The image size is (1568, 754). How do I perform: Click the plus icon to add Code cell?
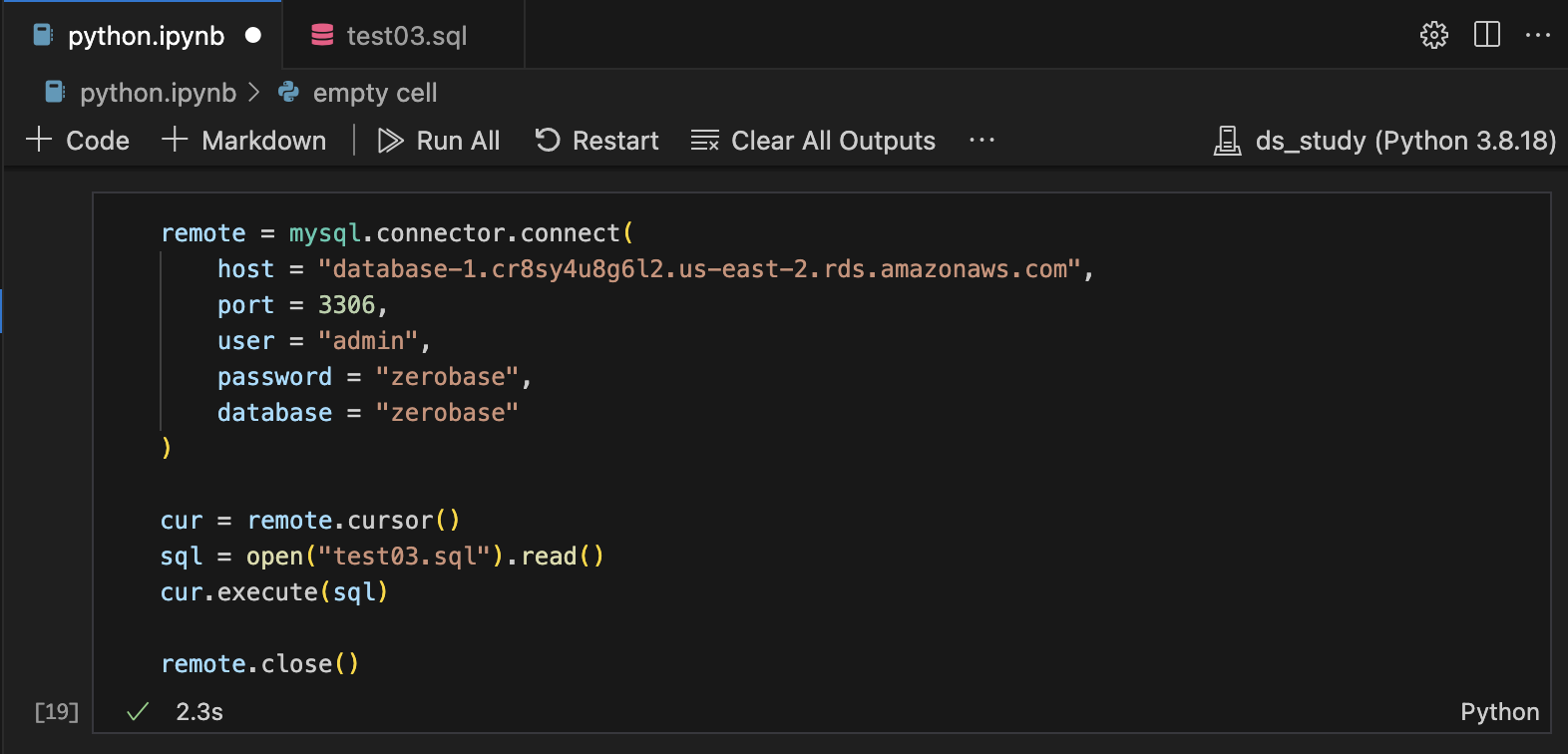[x=39, y=140]
